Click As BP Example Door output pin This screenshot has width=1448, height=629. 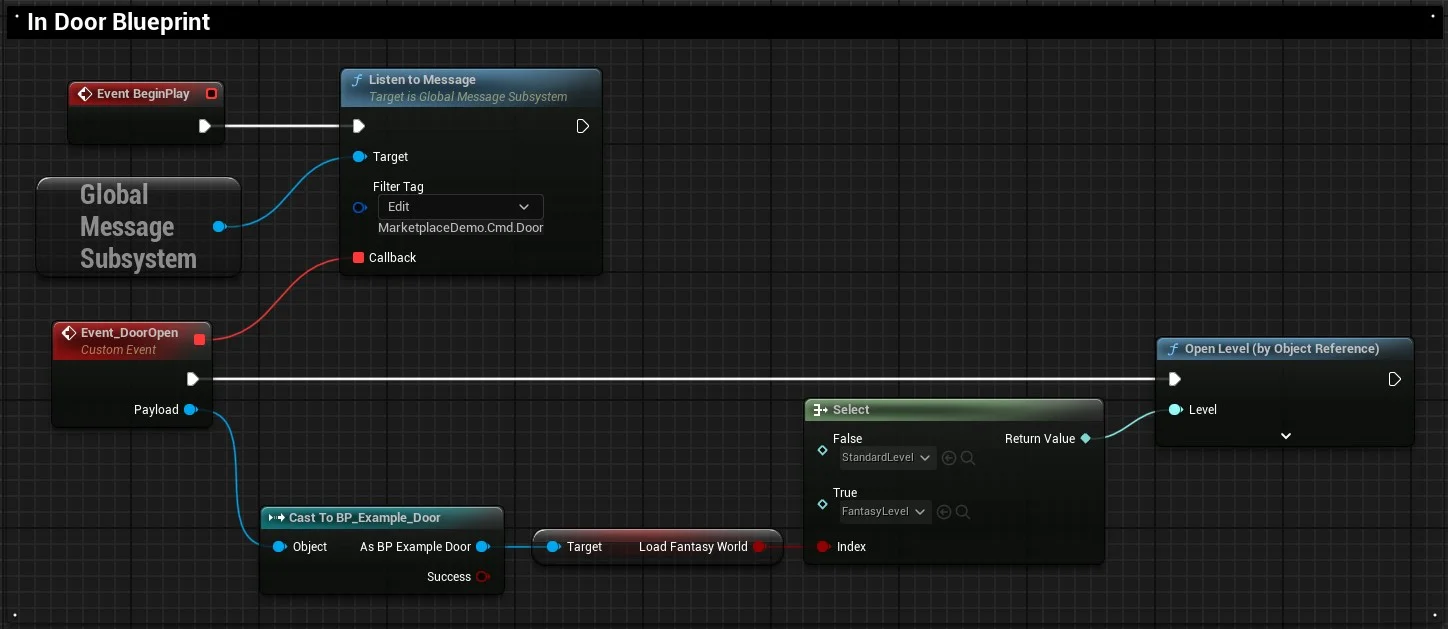point(482,547)
